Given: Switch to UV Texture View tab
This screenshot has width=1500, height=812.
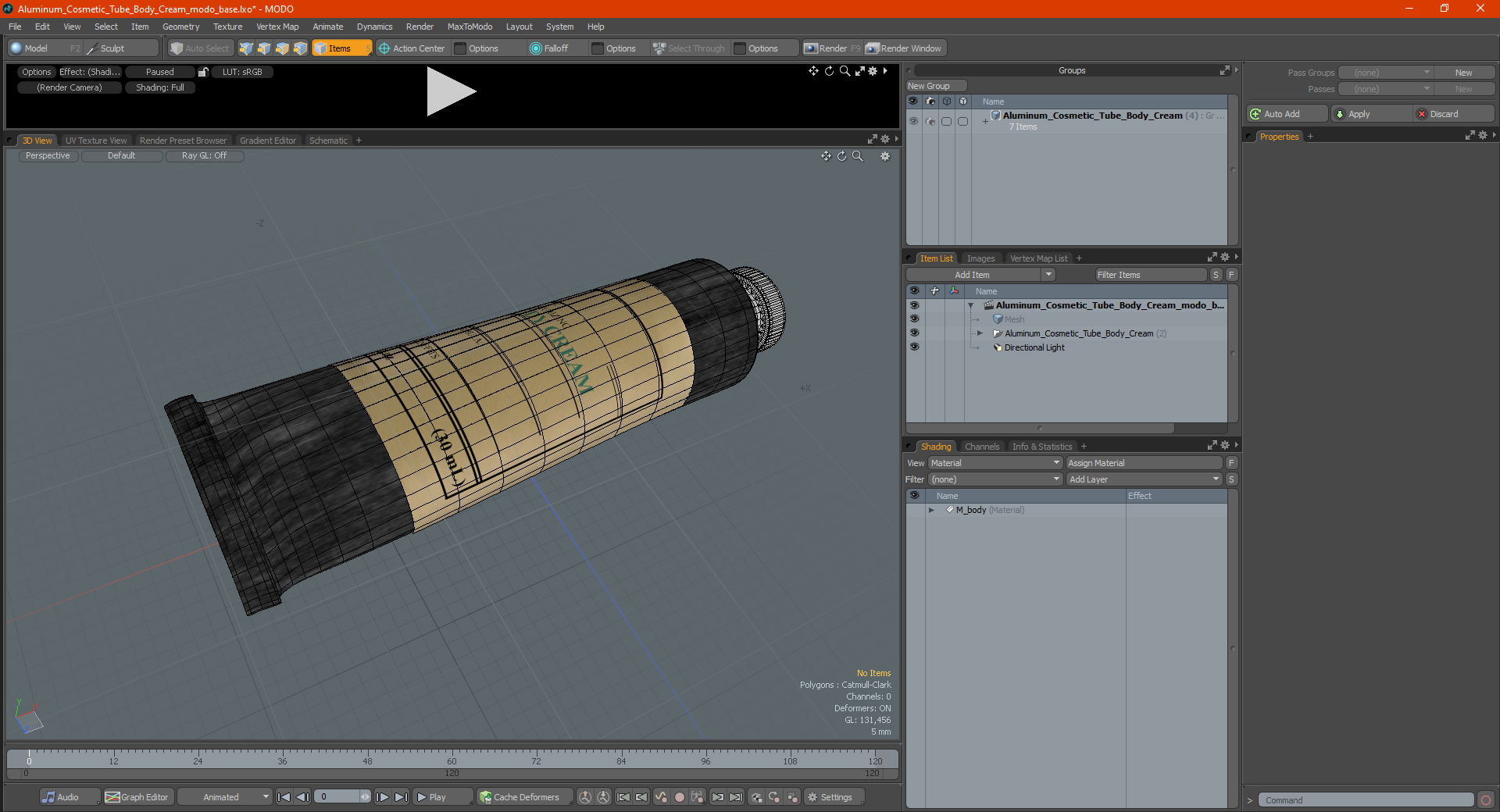Looking at the screenshot, I should click(x=96, y=141).
